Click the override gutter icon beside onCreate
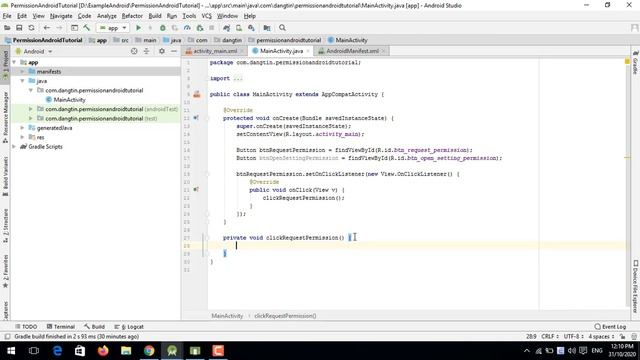 196,118
